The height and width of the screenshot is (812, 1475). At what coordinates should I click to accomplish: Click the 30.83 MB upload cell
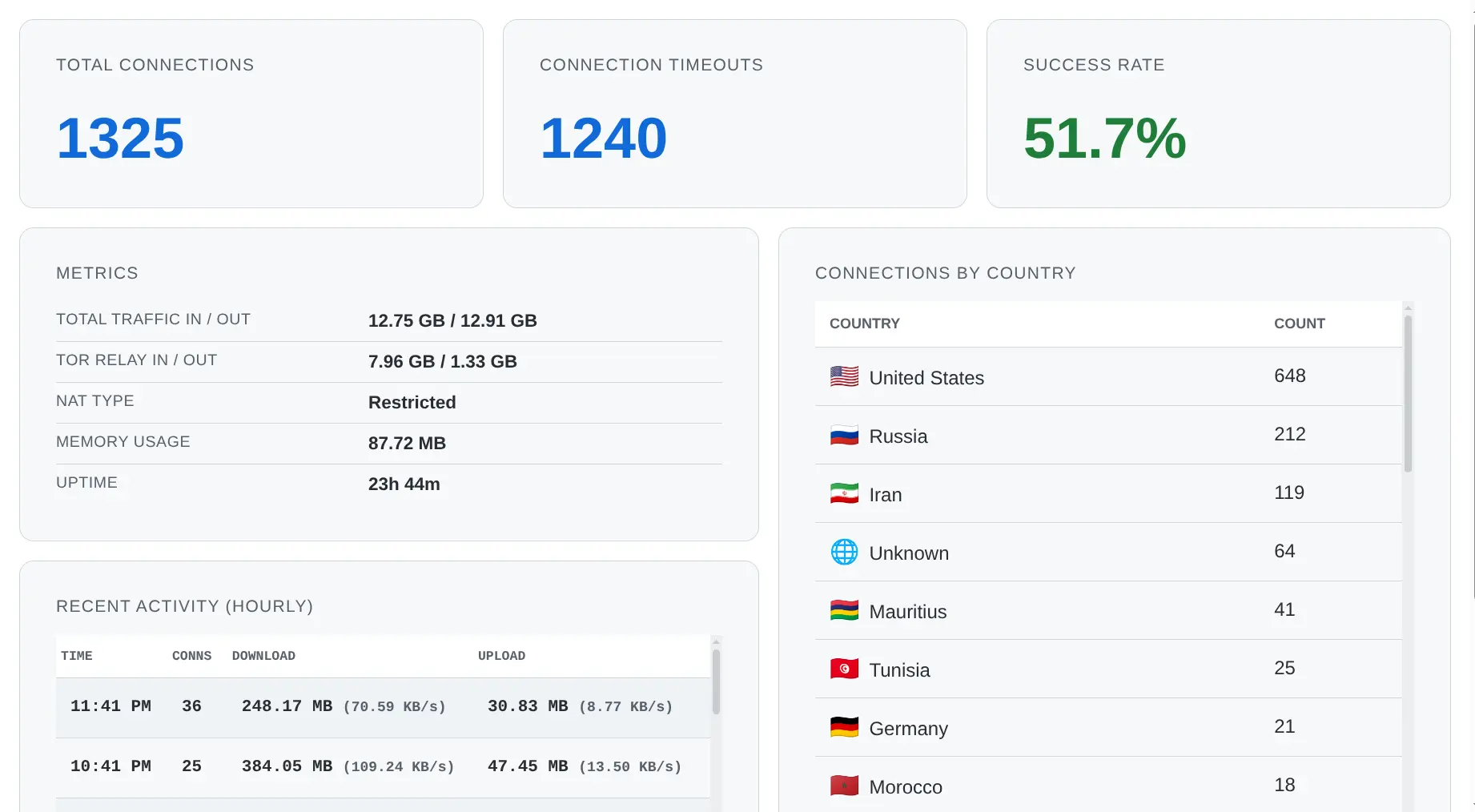(580, 706)
